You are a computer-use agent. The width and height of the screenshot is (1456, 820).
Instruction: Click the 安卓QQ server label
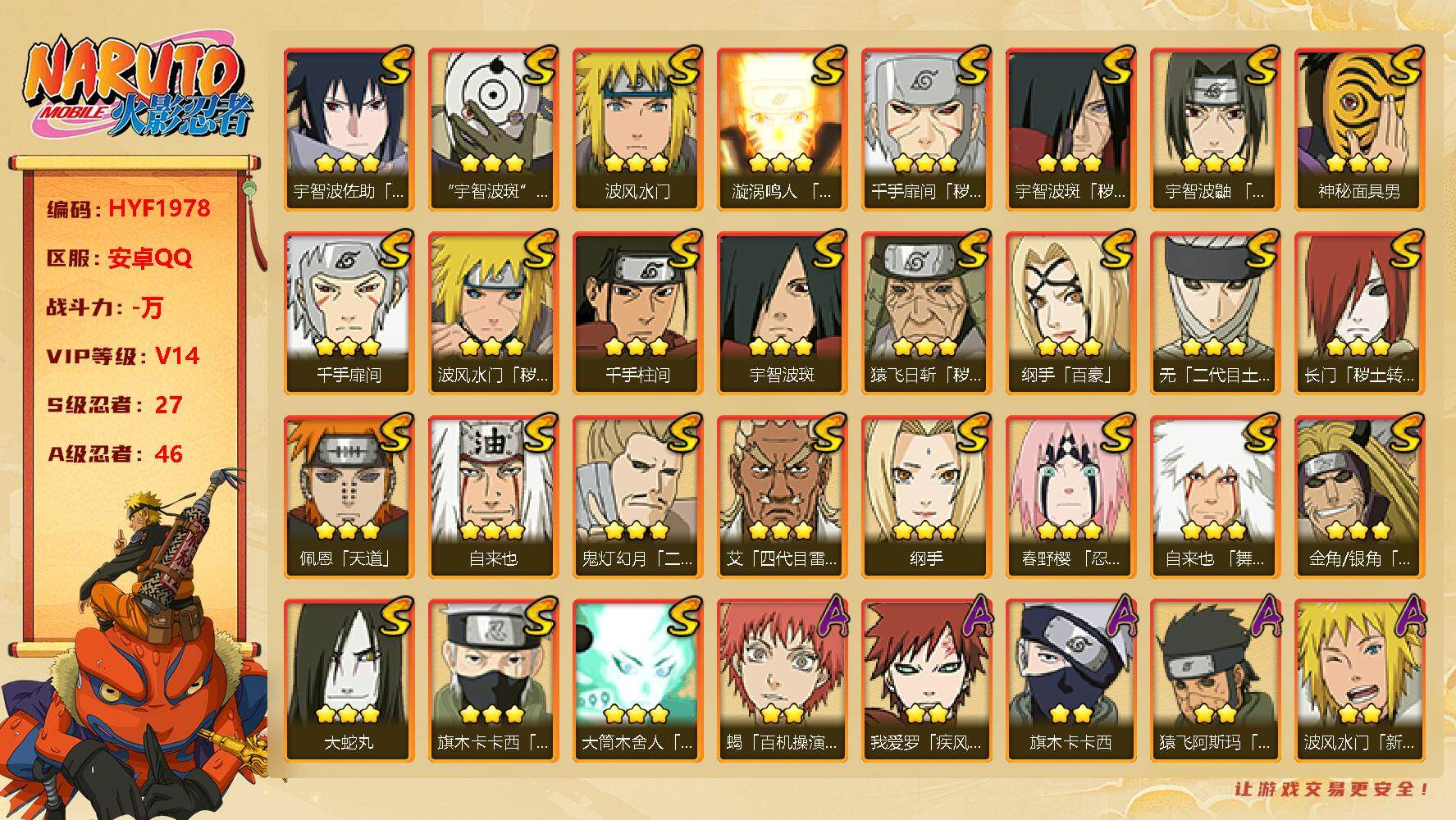coord(150,258)
